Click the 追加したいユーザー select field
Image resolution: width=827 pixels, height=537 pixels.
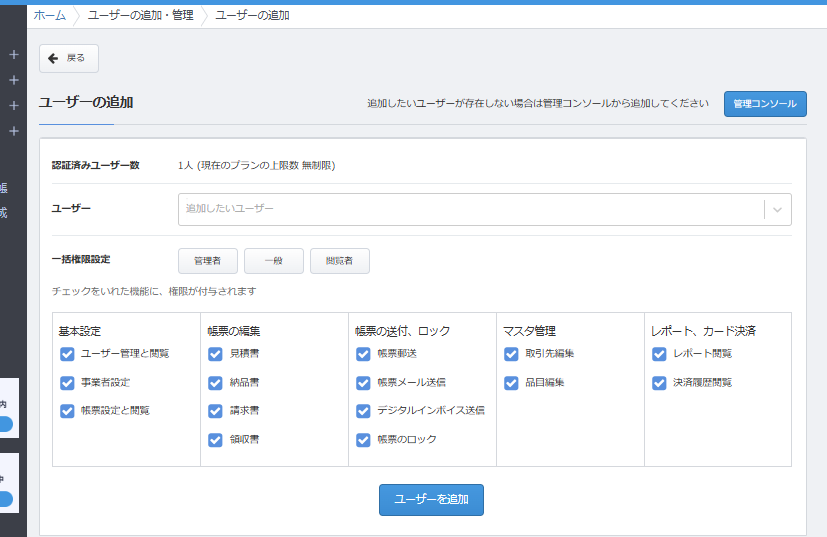click(470, 209)
